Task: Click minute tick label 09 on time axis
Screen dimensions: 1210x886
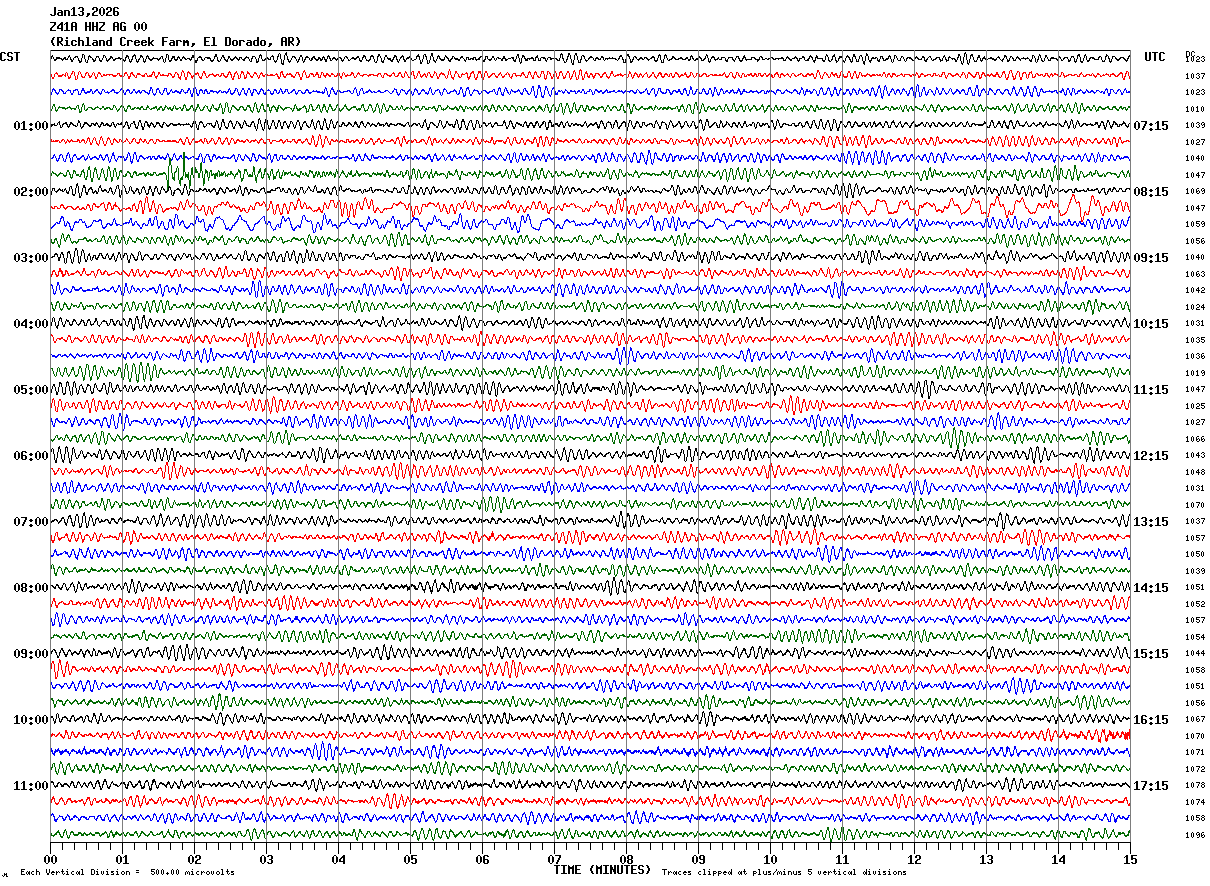Action: [698, 859]
